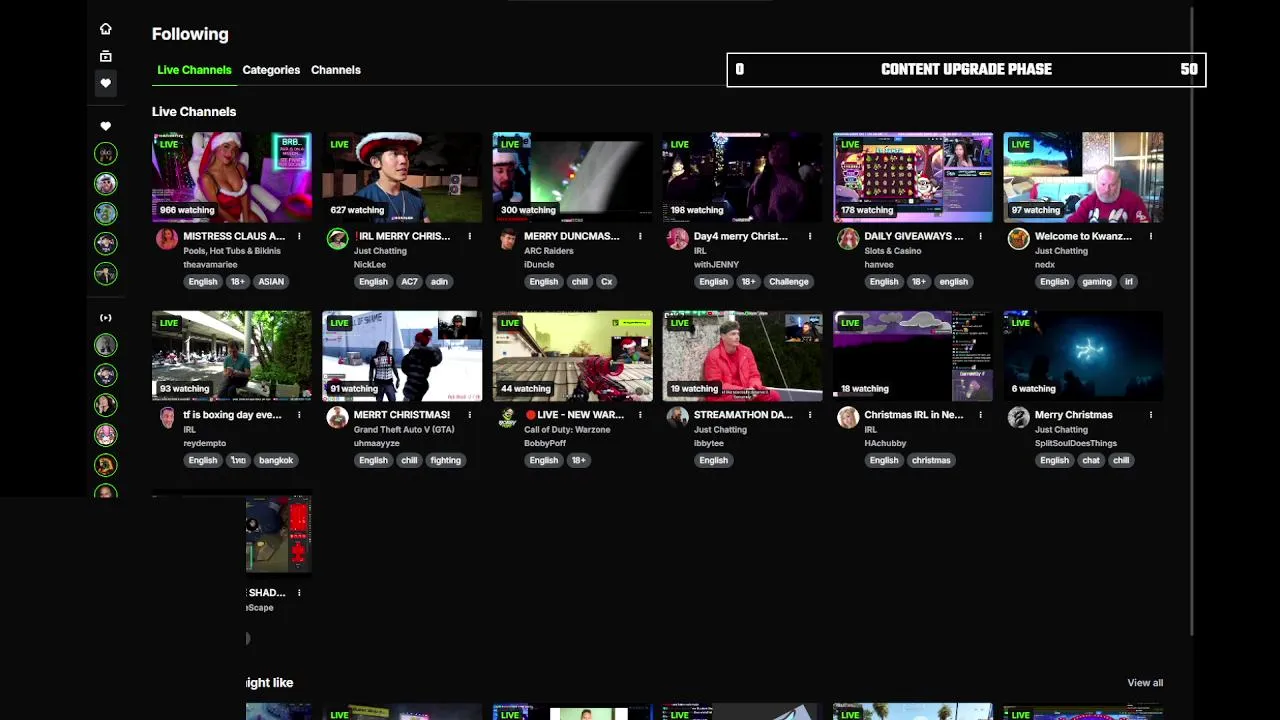Select the Cx tag on iDuncle card
Screen dimensions: 1280x720
click(606, 282)
